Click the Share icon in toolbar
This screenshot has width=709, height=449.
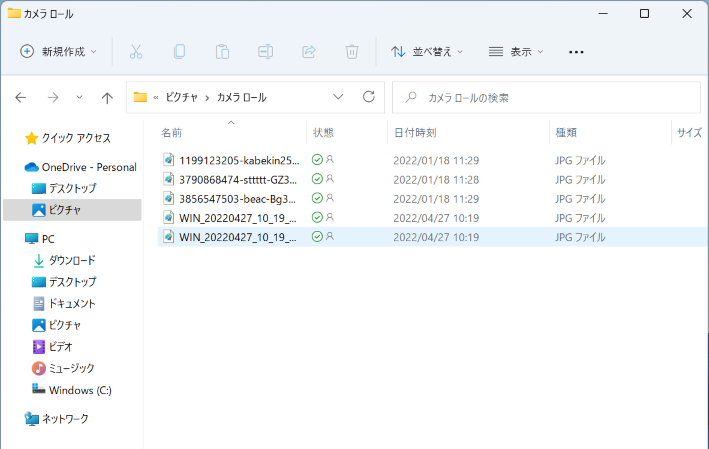pos(309,52)
